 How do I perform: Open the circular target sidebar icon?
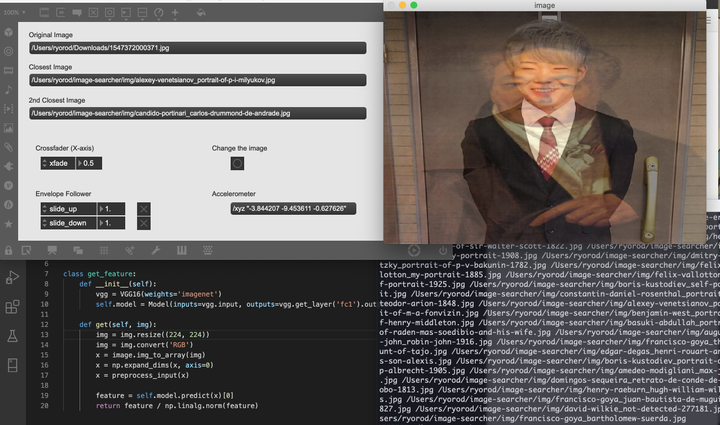pyautogui.click(x=8, y=51)
